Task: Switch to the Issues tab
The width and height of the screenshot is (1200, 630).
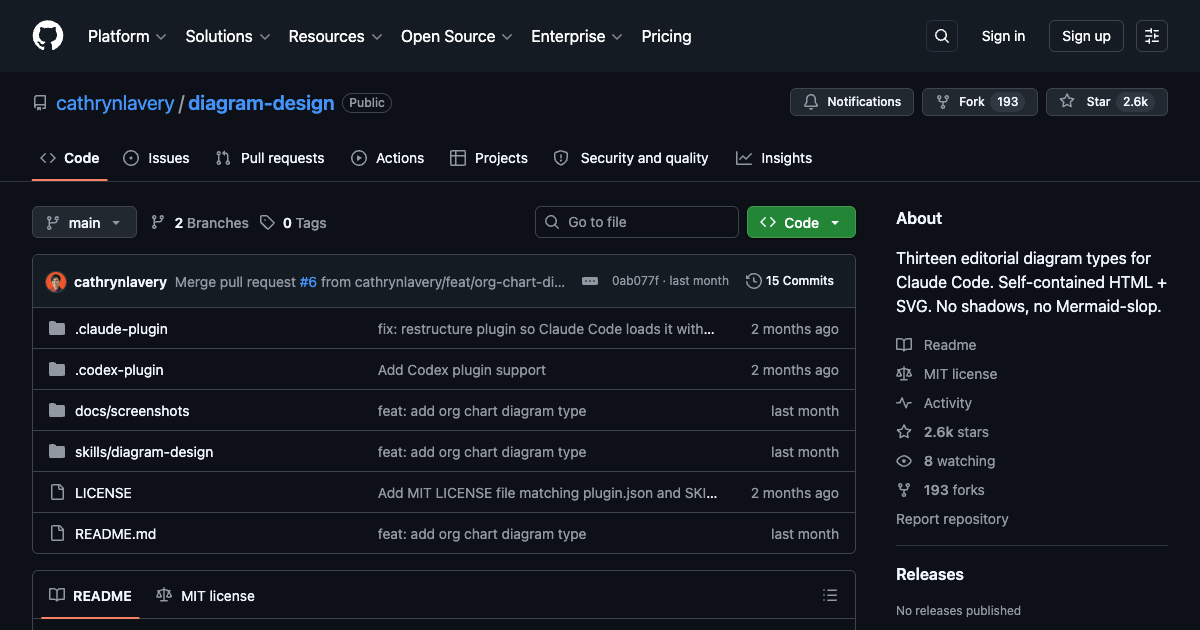Action: click(156, 158)
